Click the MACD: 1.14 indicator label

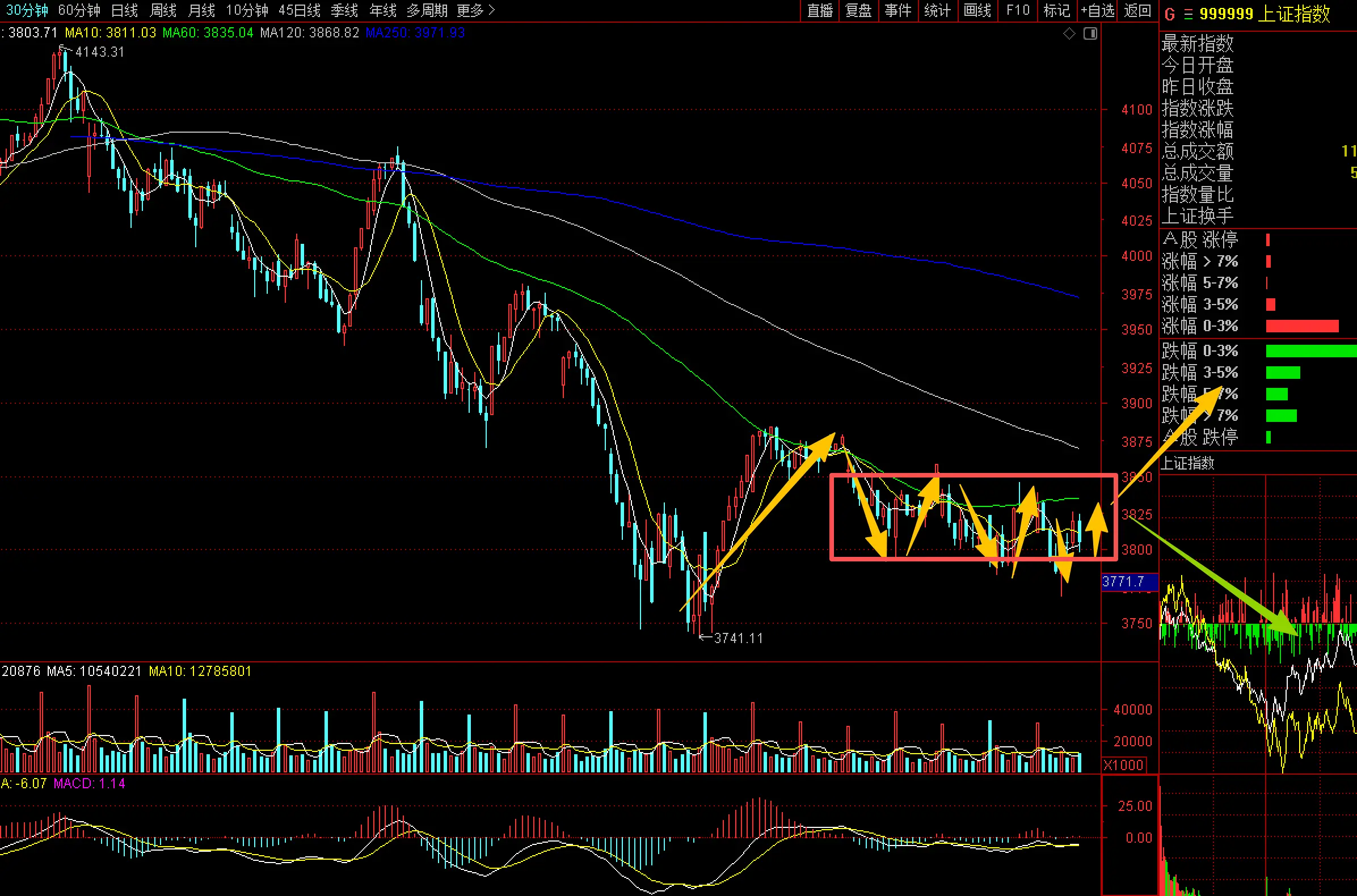[89, 783]
